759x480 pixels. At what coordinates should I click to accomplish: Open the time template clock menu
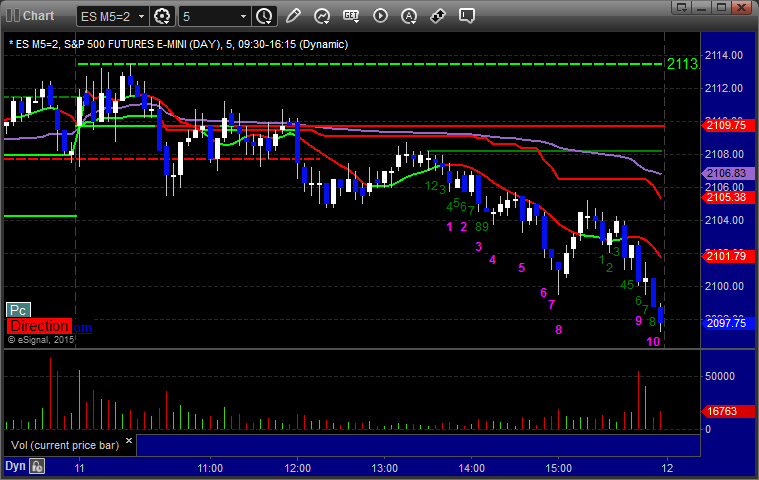click(x=264, y=16)
